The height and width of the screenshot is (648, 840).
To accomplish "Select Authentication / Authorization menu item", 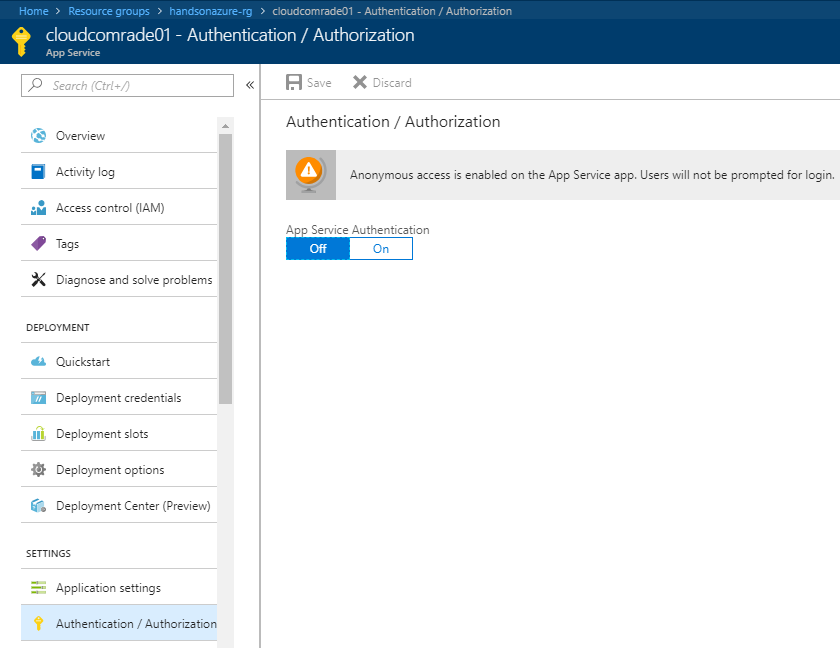I will tap(119, 623).
